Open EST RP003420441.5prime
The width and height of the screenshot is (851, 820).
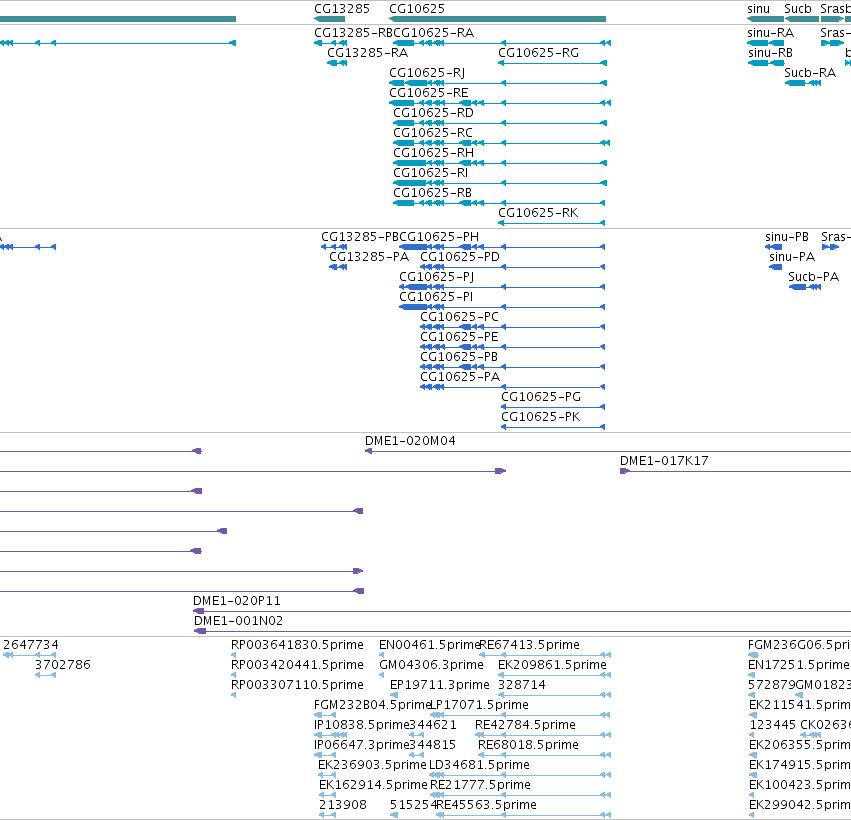(x=297, y=665)
